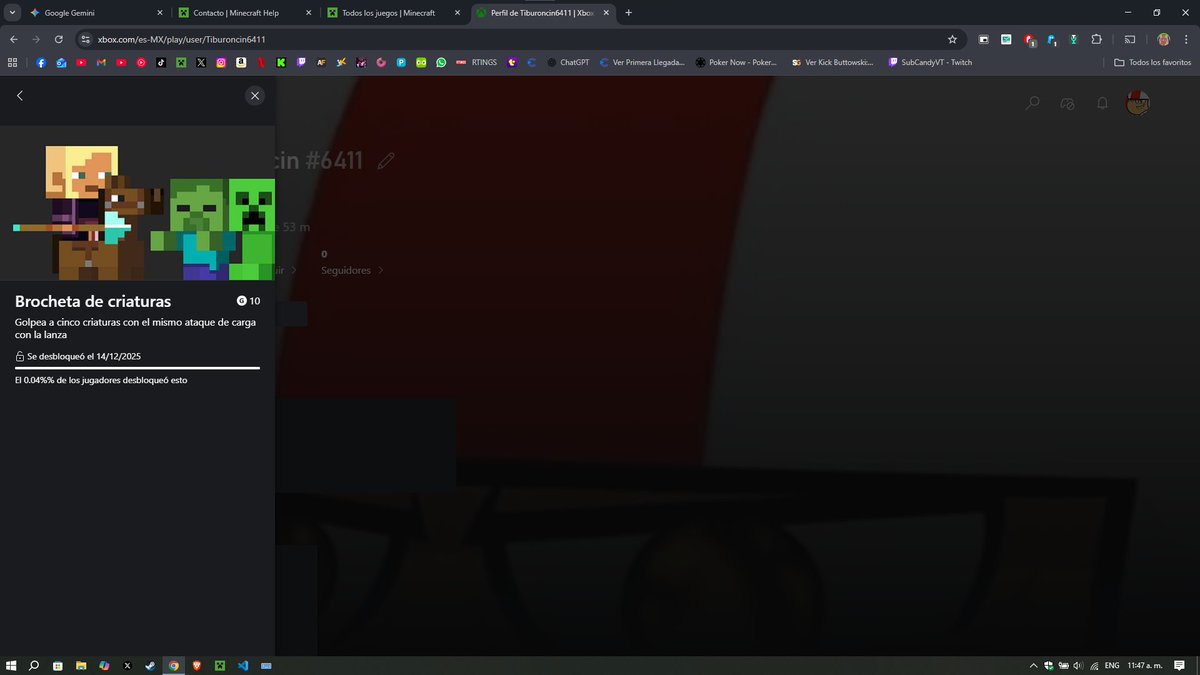Edit profile name pencil icon
1200x675 pixels.
[x=386, y=160]
